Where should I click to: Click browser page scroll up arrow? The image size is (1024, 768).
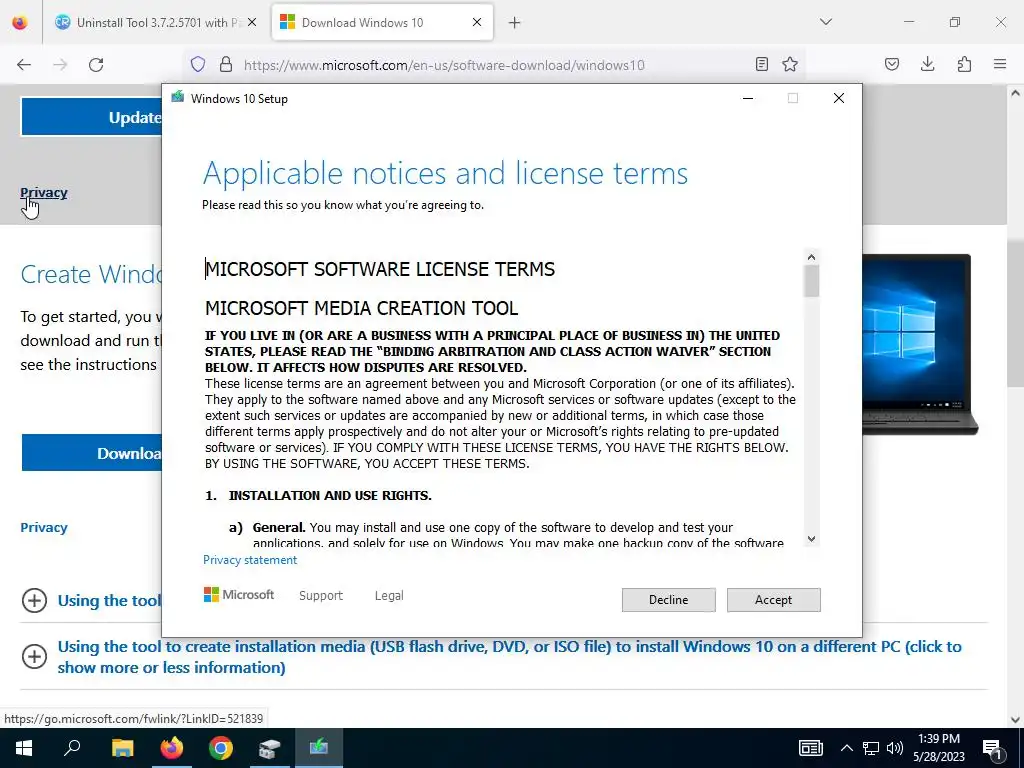pyautogui.click(x=1016, y=93)
